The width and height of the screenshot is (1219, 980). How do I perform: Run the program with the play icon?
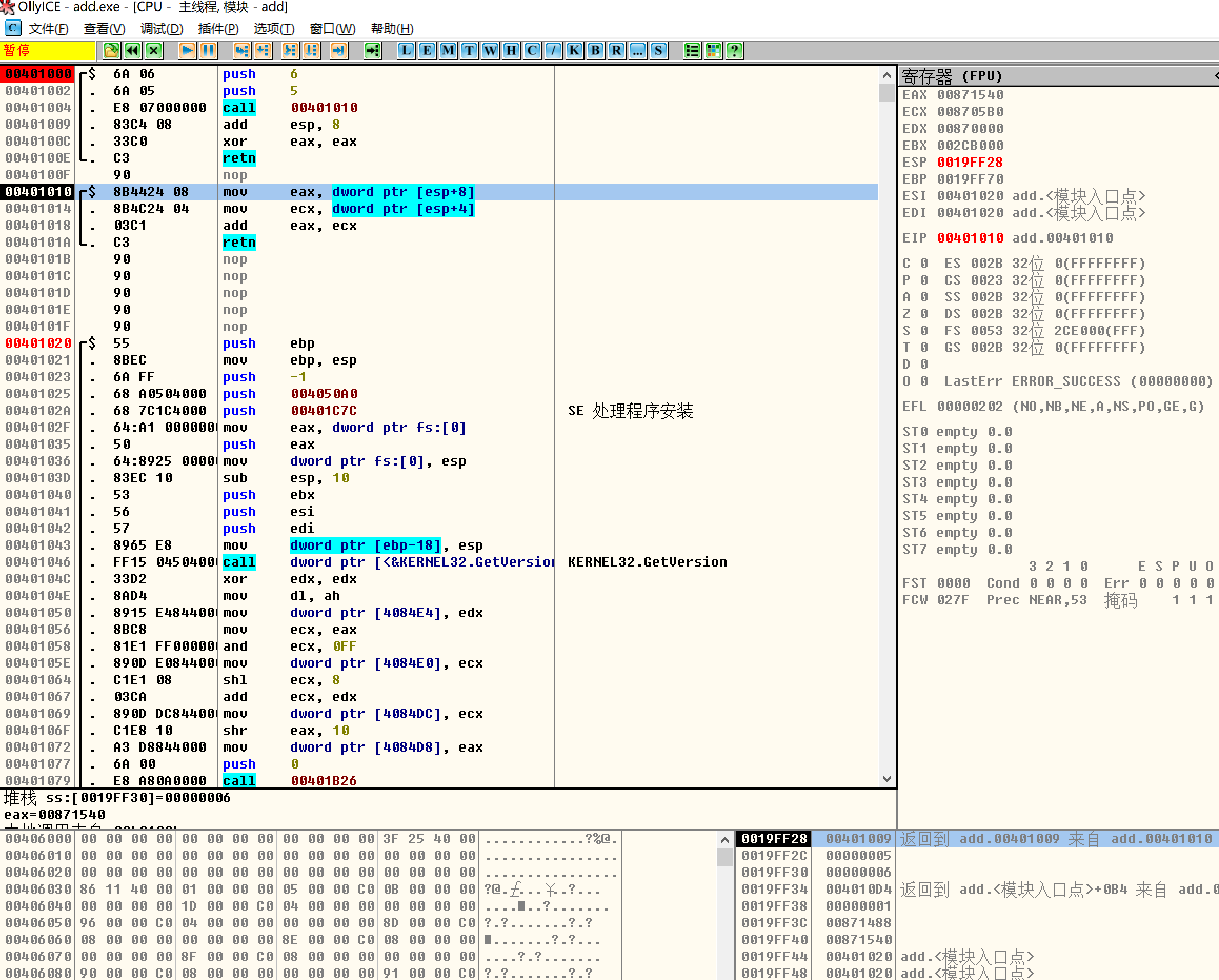click(187, 51)
